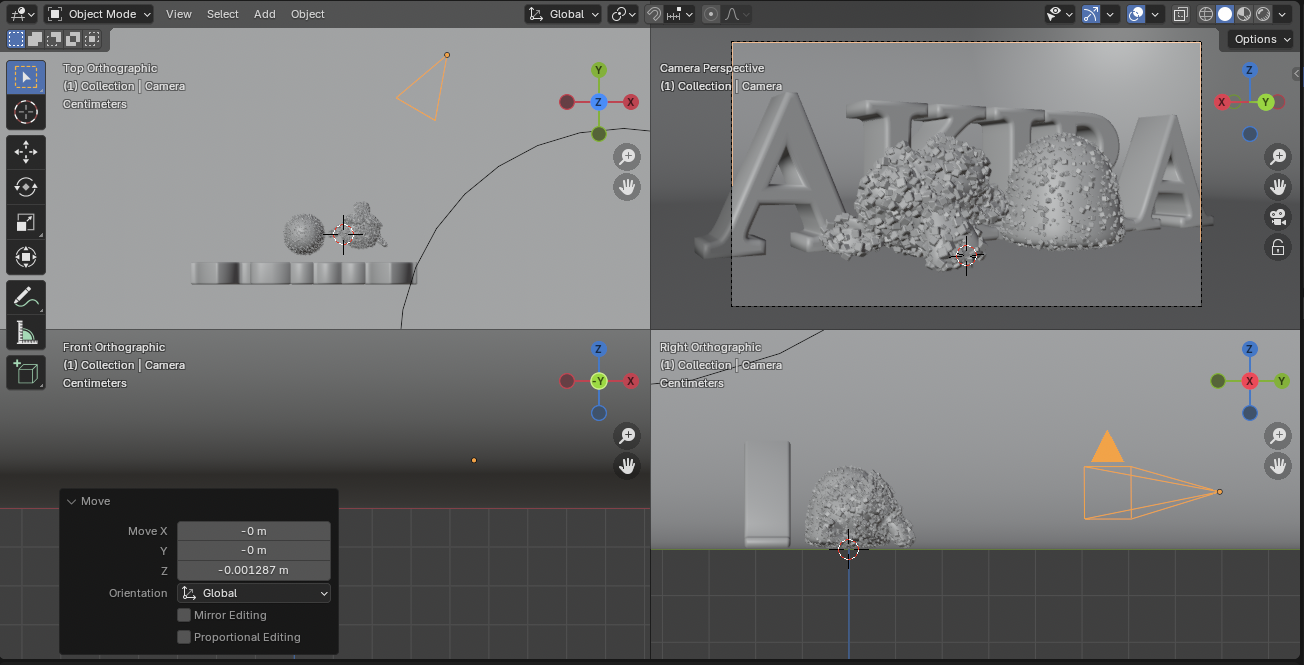Click the Options button
This screenshot has width=1304, height=665.
click(1262, 39)
